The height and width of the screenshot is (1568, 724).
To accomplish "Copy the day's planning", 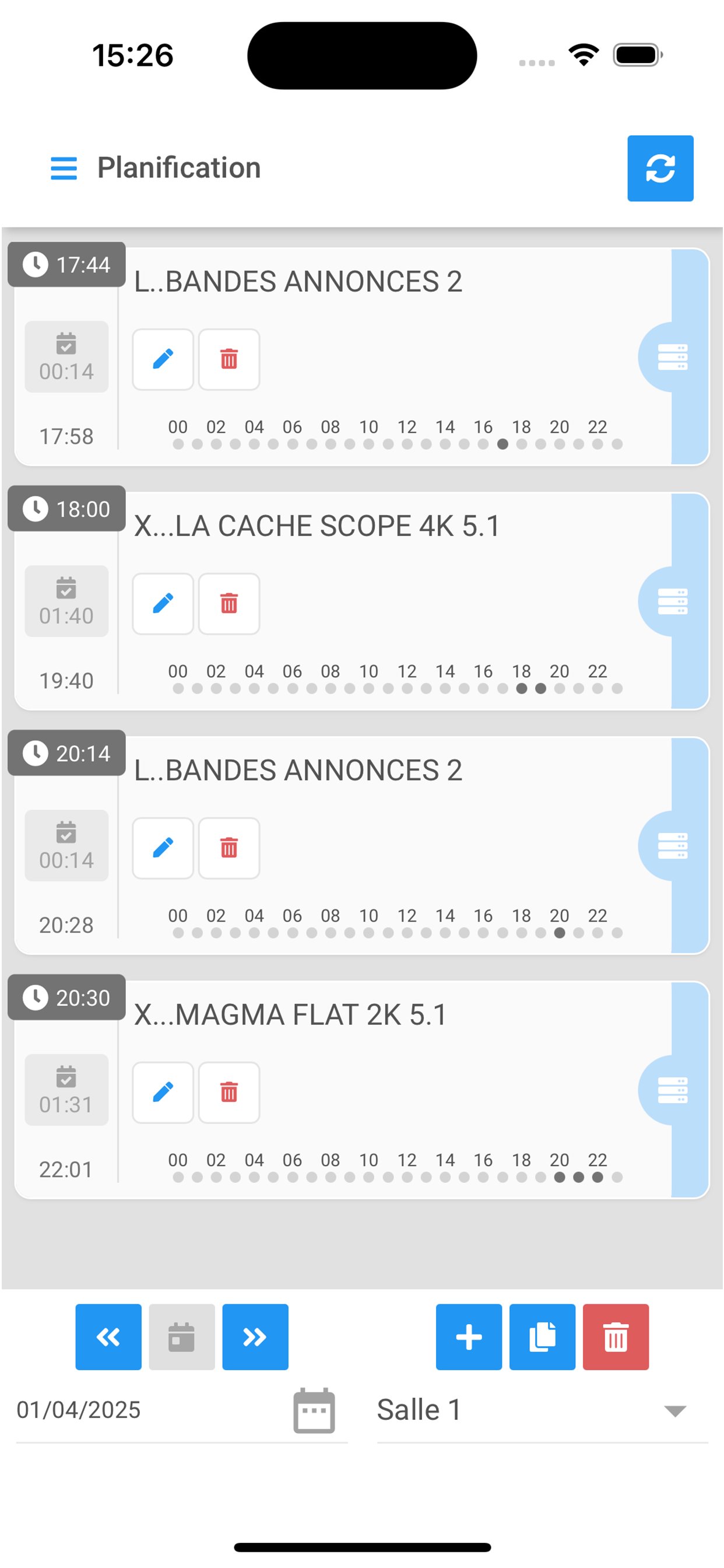I will 542,1336.
